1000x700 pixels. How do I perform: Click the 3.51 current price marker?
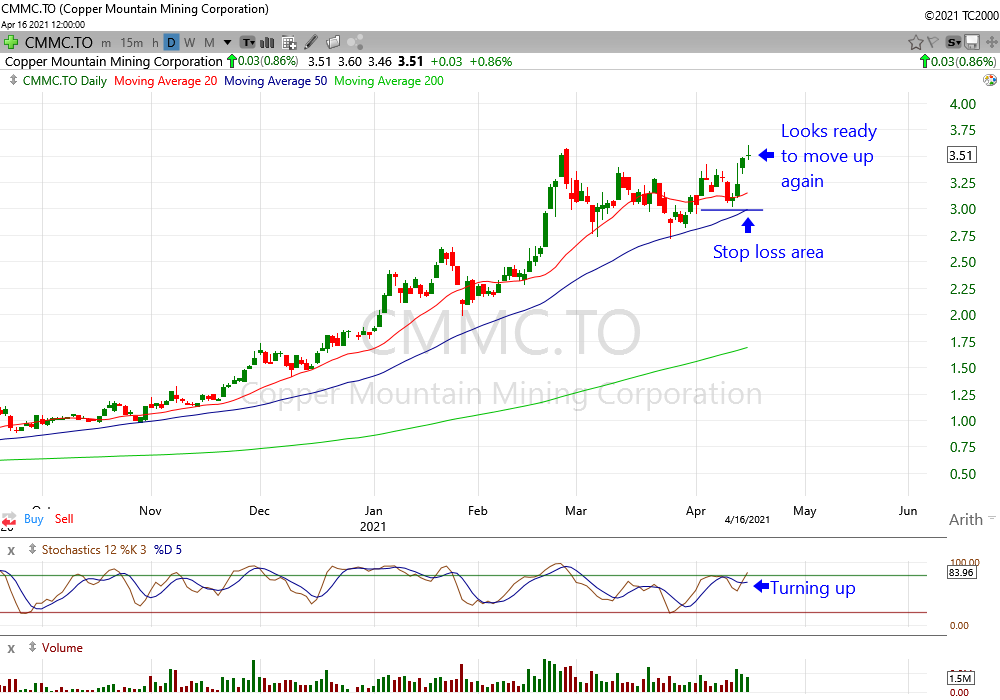[960, 156]
